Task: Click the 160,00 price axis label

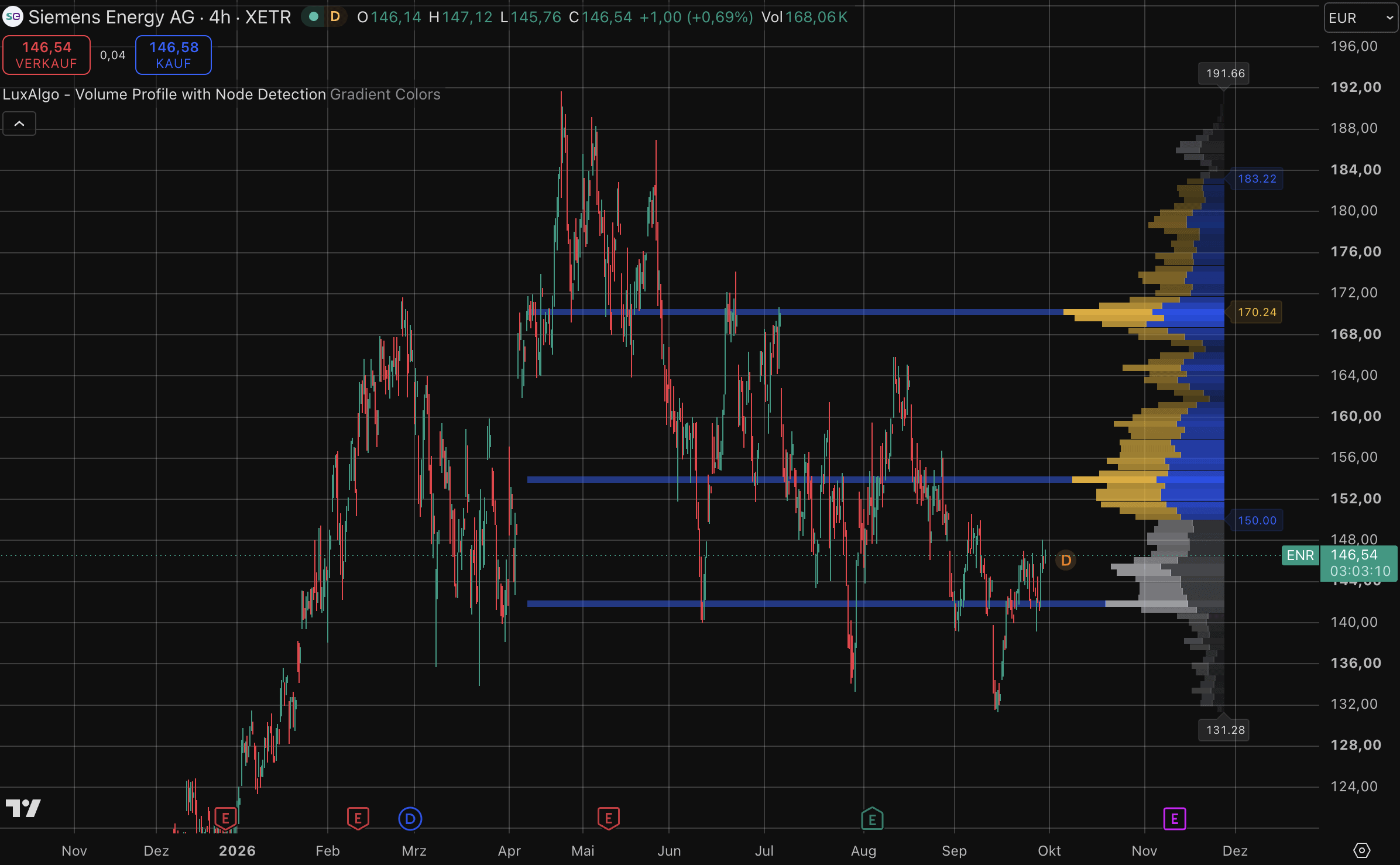Action: click(x=1356, y=416)
